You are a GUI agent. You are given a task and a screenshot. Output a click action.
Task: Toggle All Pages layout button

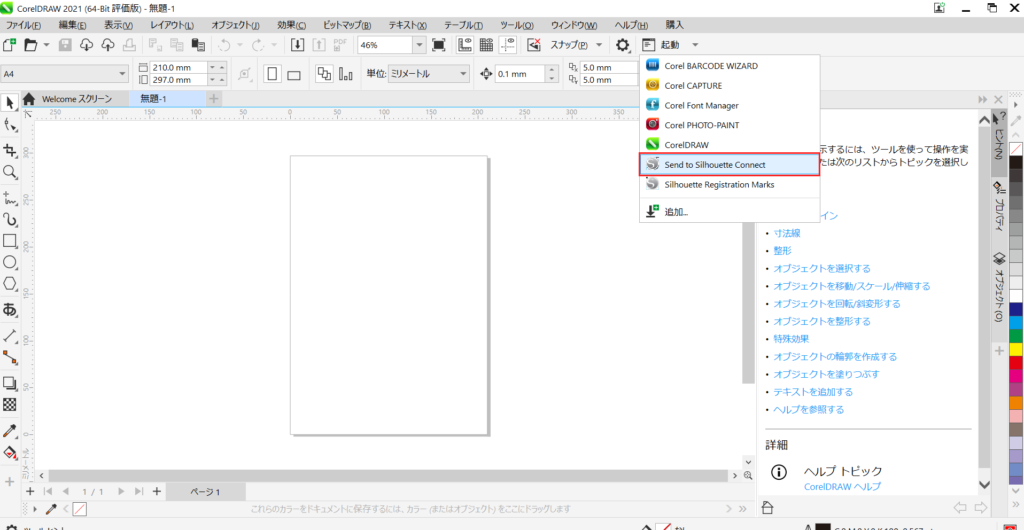coord(324,74)
